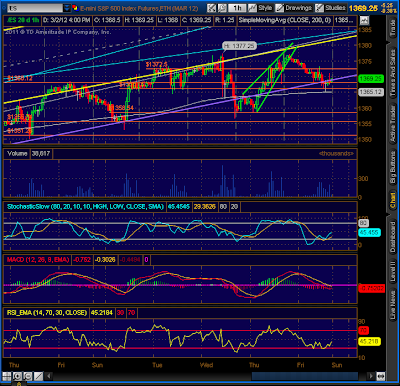The image size is (400, 386).
Task: Open the Studies menu
Action: pos(331,8)
